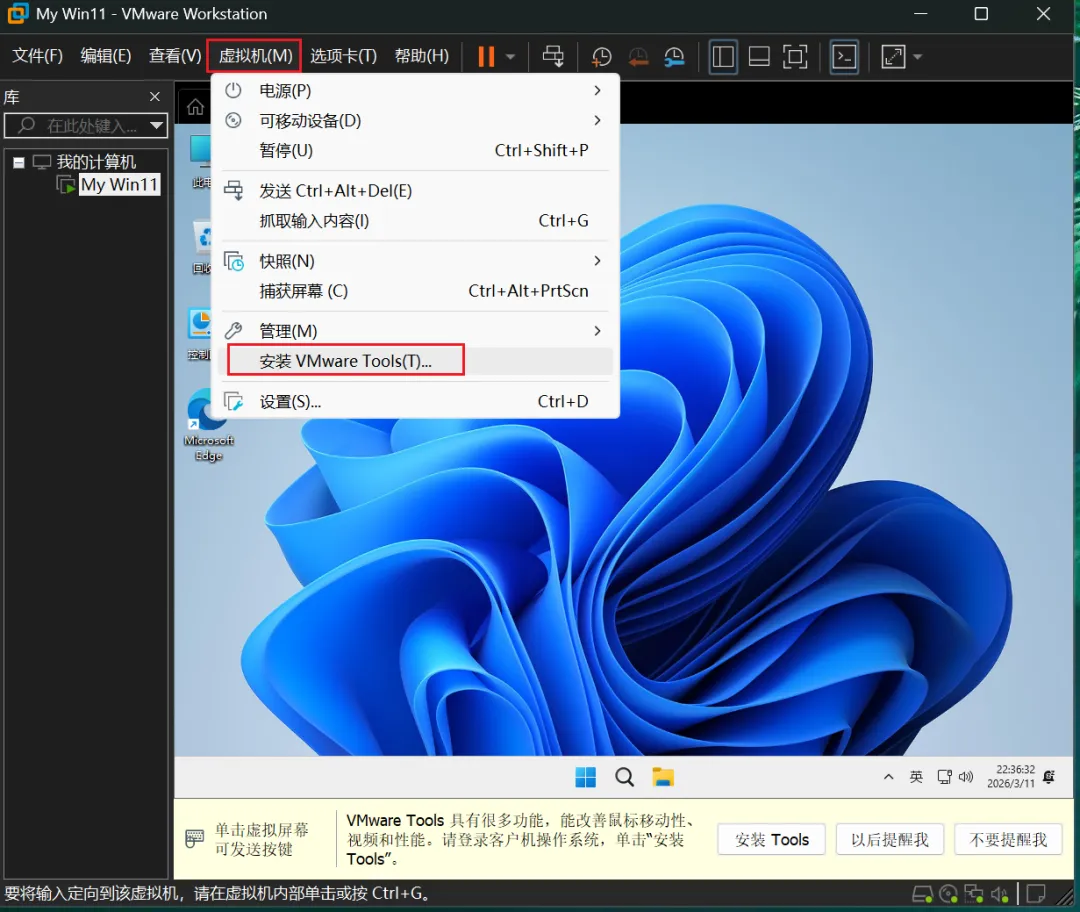Click the Home tab icon
Screen dimensions: 1080x912
[195, 107]
